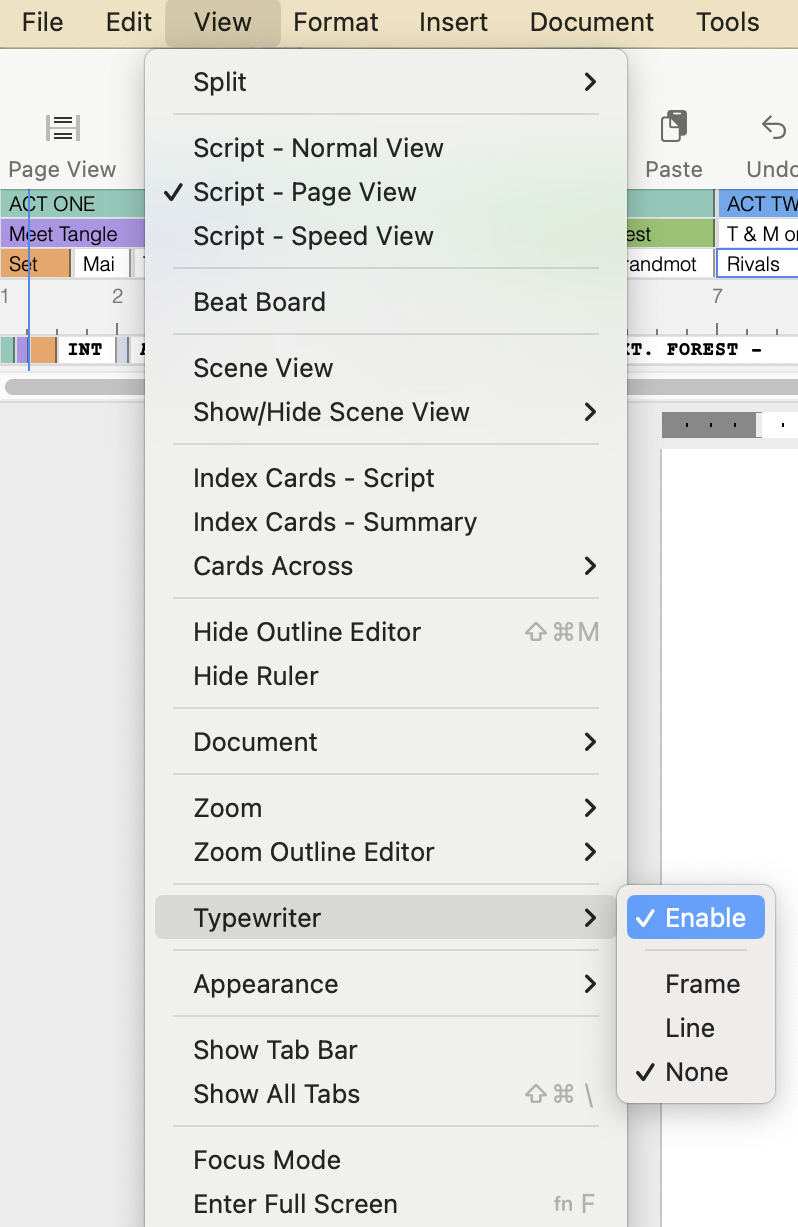Screen dimensions: 798x1227
Task: Open Index Cards - Script view
Action: click(x=386, y=478)
